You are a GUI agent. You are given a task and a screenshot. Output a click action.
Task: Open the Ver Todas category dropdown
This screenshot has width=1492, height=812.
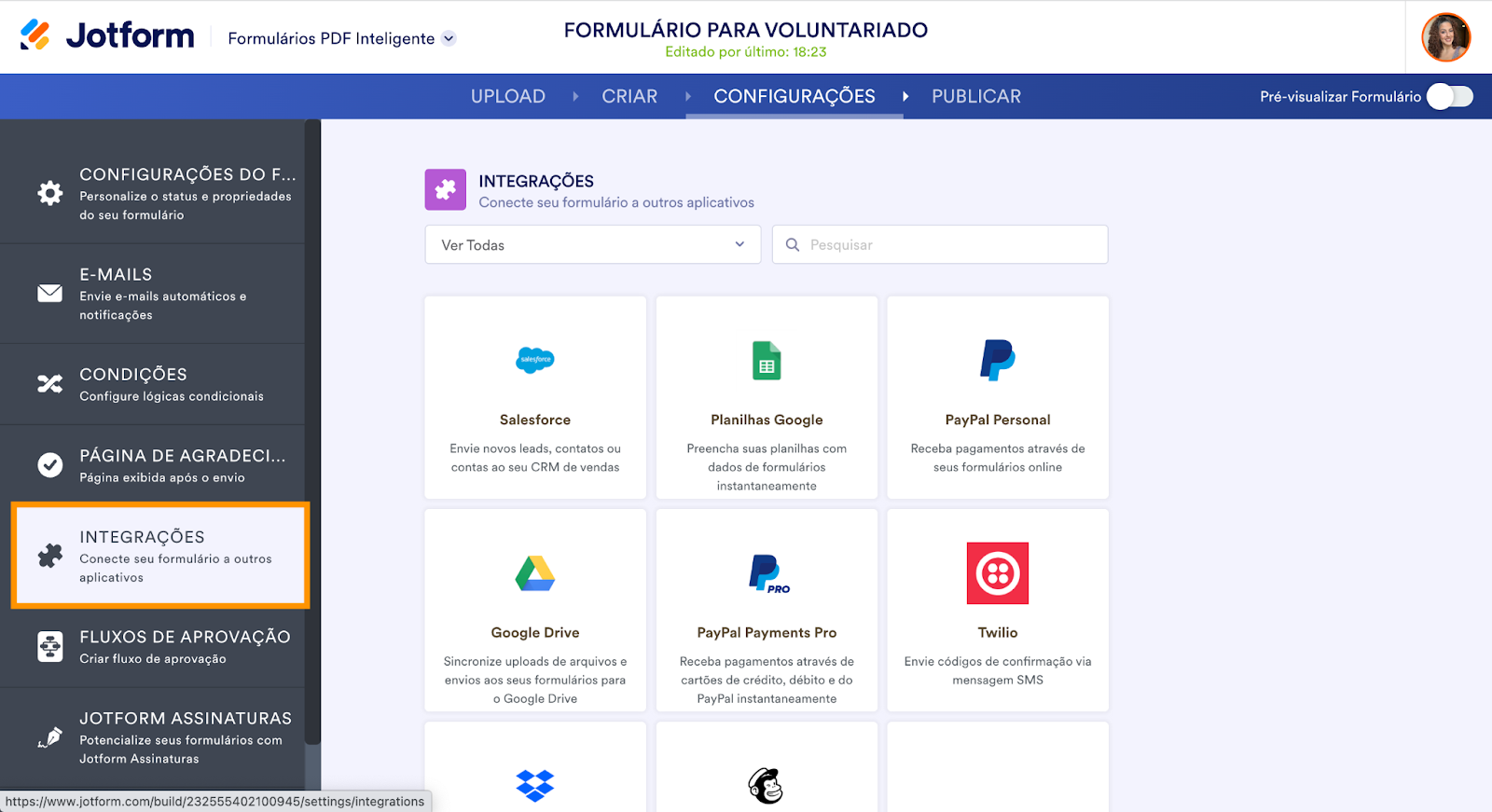click(x=593, y=244)
